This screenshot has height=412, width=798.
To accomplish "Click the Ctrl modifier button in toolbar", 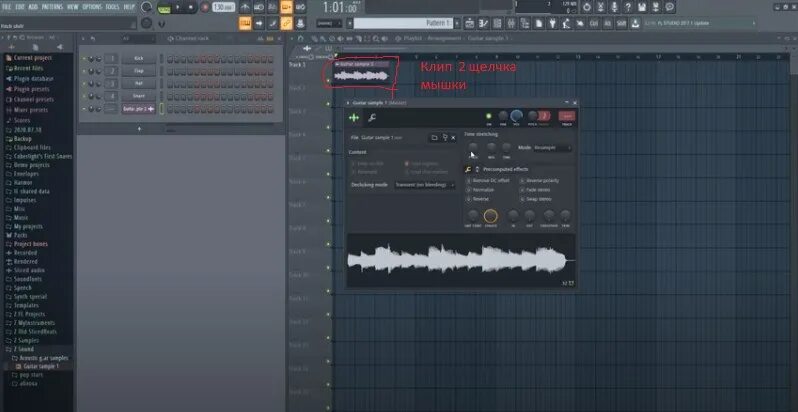I will coord(594,23).
